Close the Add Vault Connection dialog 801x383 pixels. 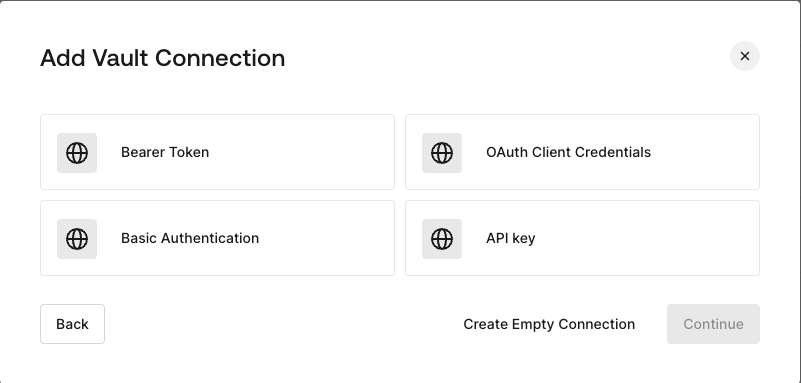745,56
